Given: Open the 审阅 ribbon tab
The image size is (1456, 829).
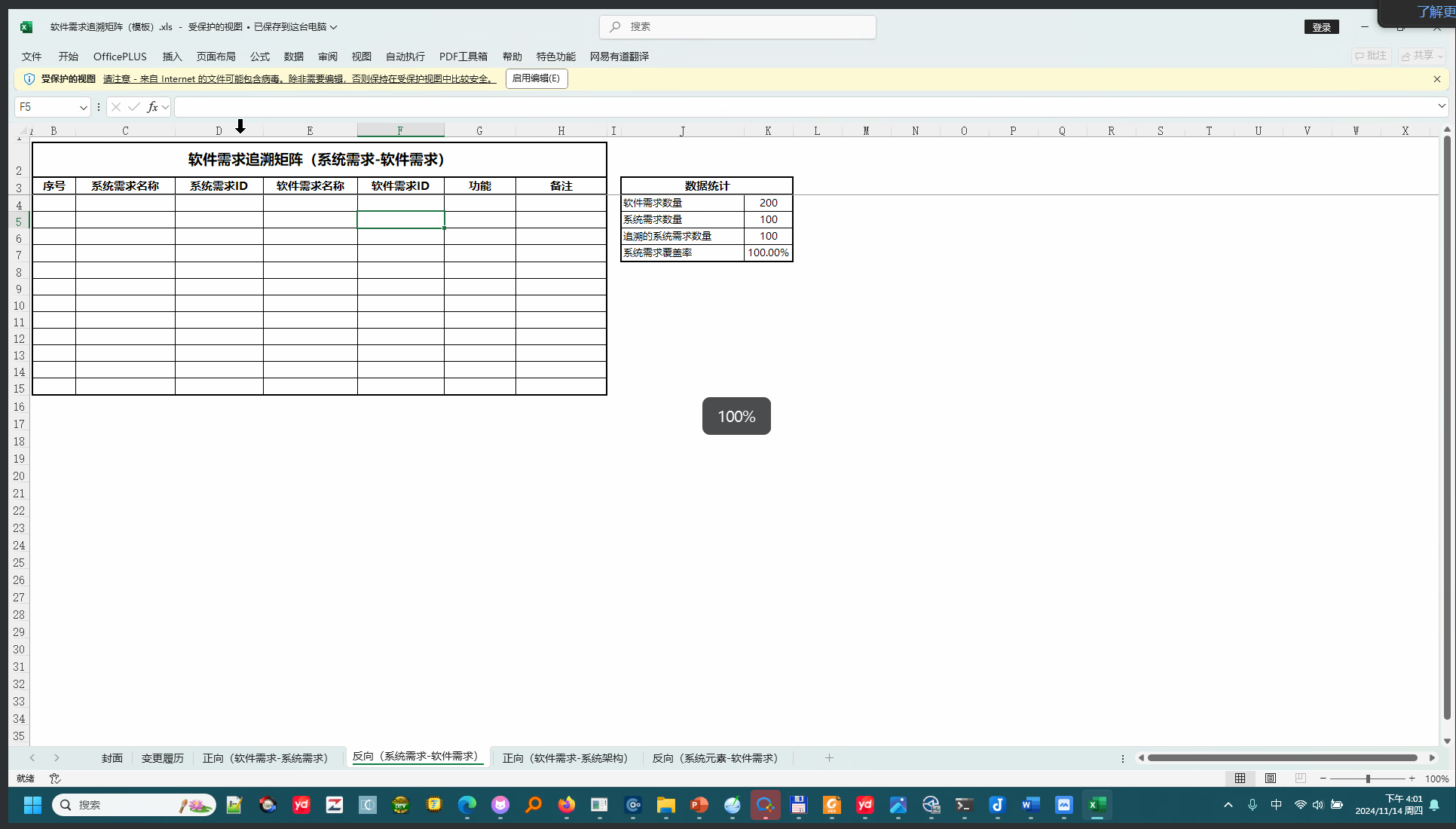Looking at the screenshot, I should 328,57.
